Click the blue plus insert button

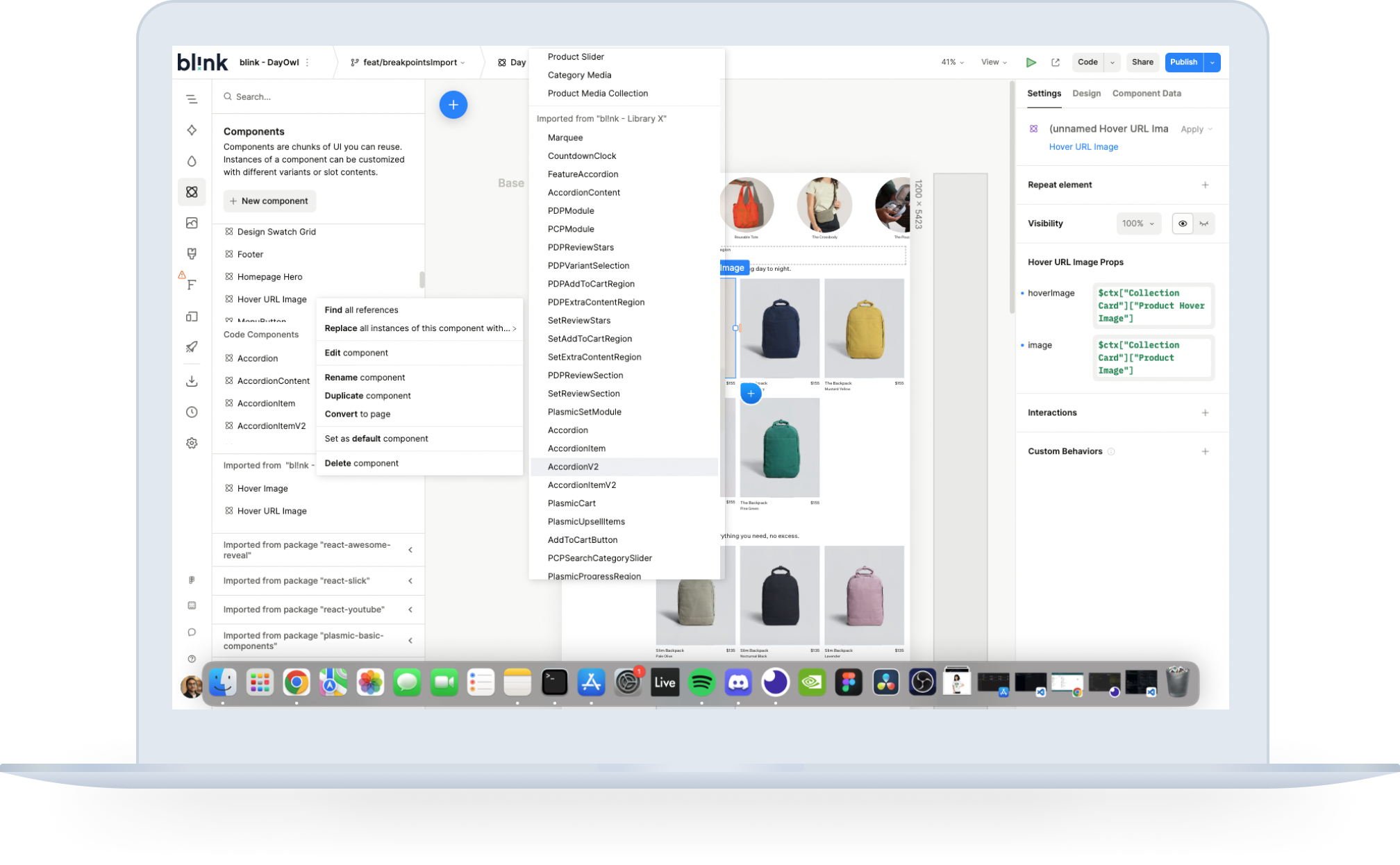[453, 105]
